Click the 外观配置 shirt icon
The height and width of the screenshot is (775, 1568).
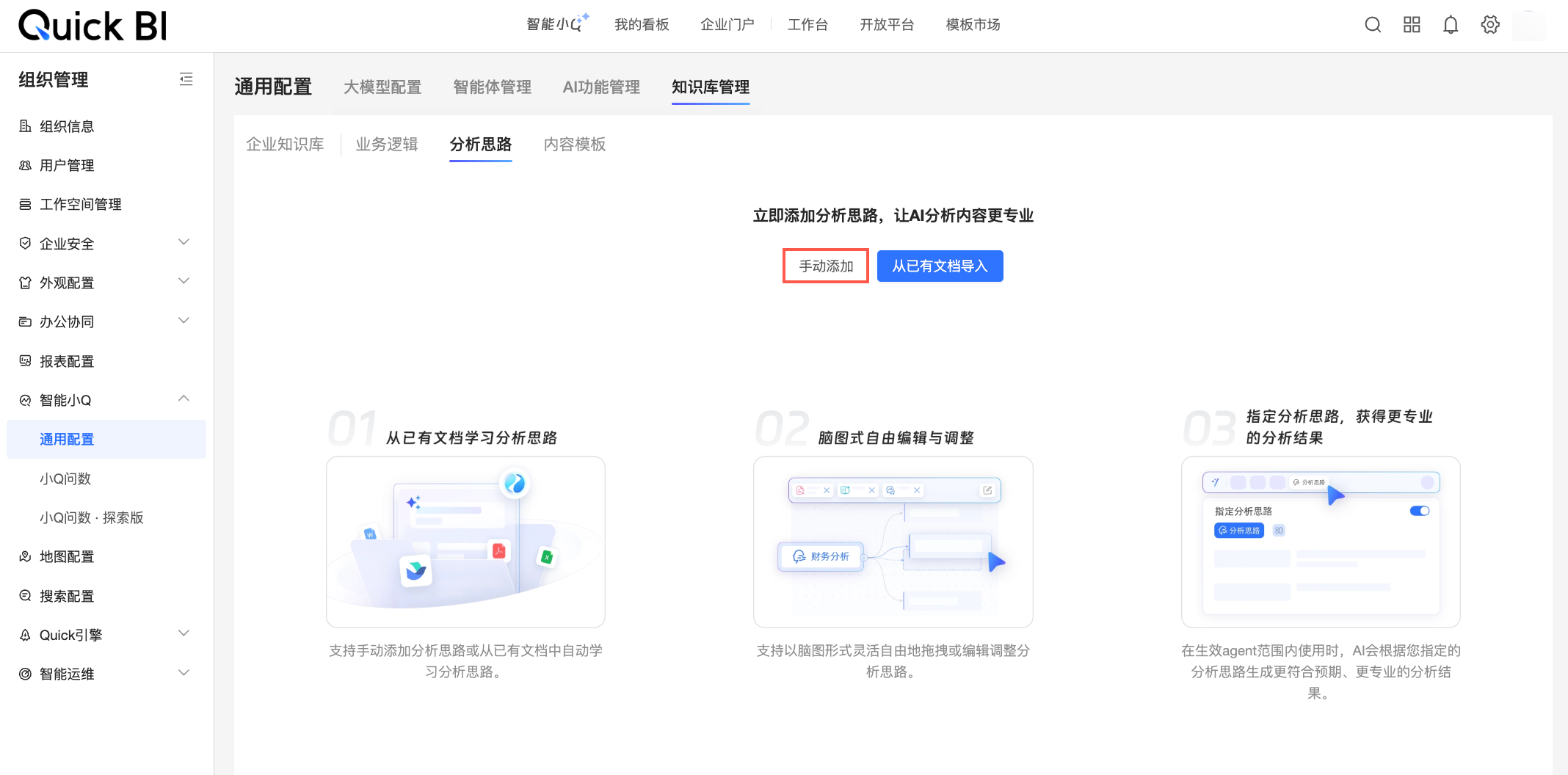pyautogui.click(x=25, y=283)
